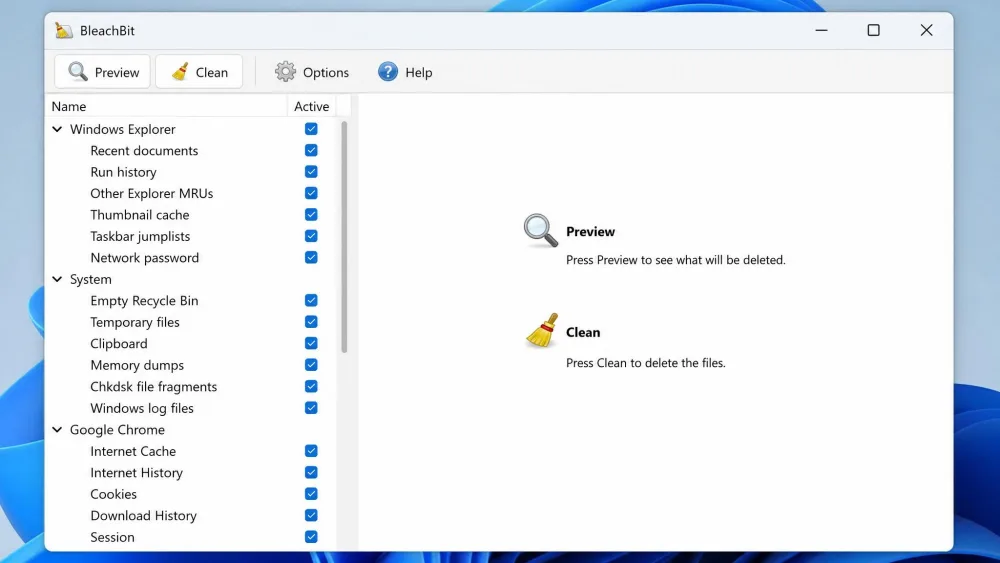The height and width of the screenshot is (563, 1000).
Task: Select the Google Chrome tree row
Action: click(x=191, y=430)
